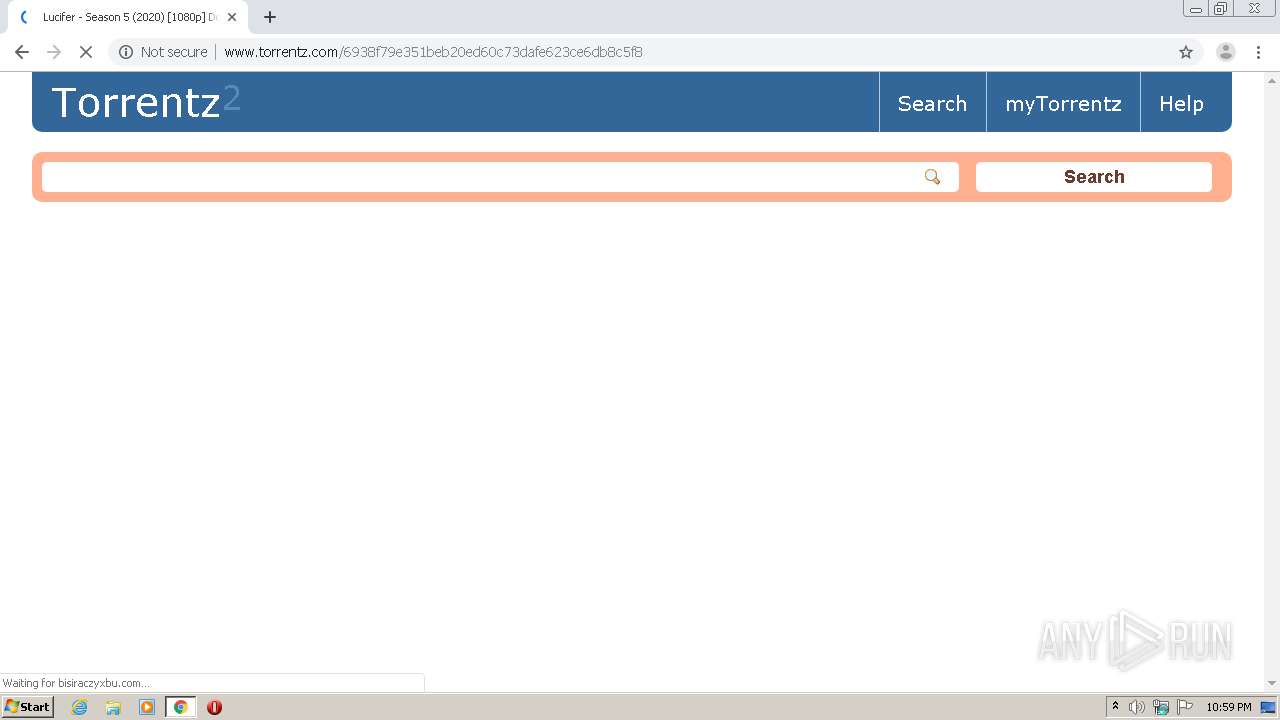Open the red shield taskbar icon
This screenshot has width=1280, height=720.
(x=214, y=707)
